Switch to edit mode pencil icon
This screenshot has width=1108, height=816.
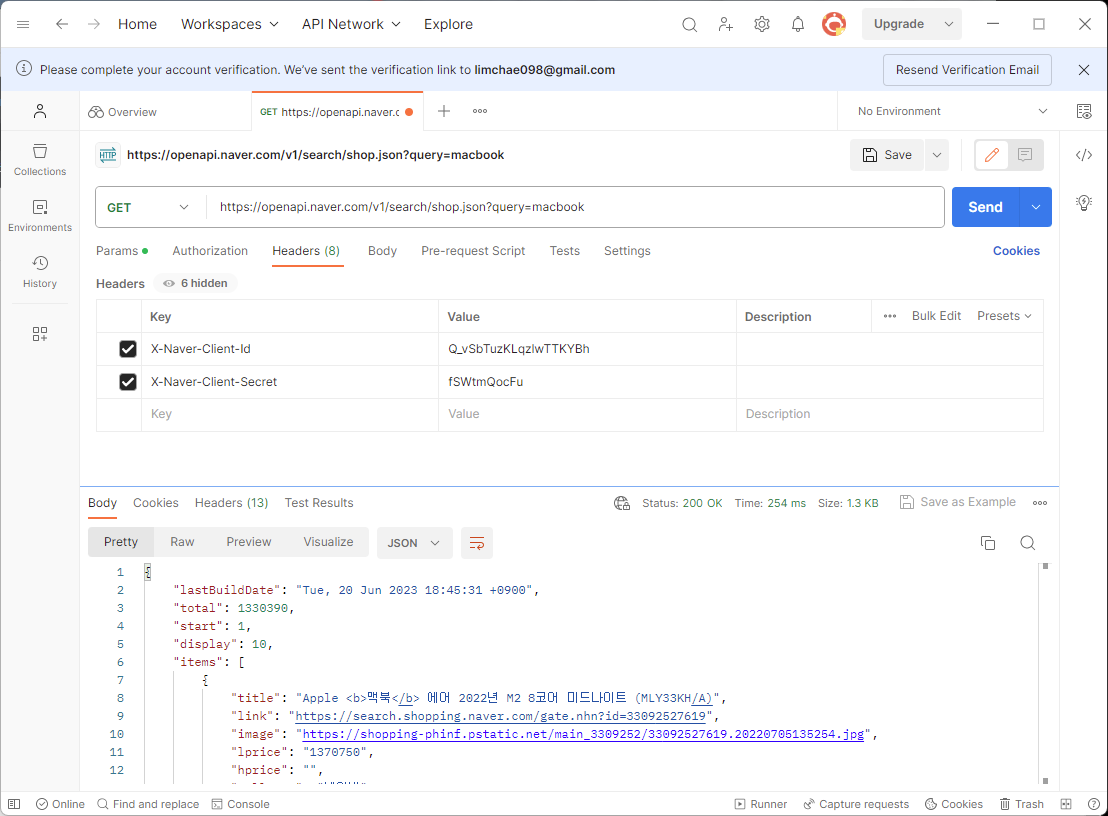point(991,155)
